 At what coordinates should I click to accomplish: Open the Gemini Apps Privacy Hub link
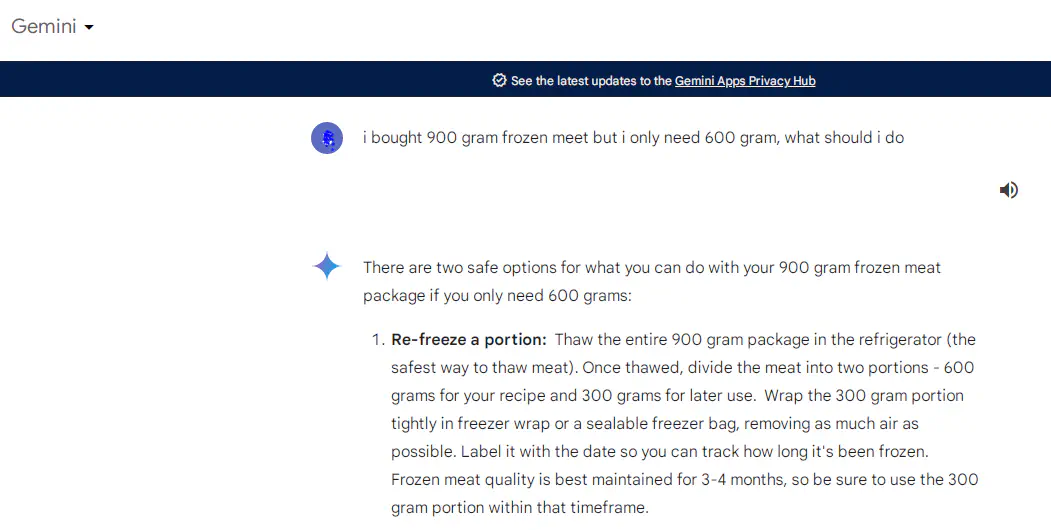coord(745,81)
